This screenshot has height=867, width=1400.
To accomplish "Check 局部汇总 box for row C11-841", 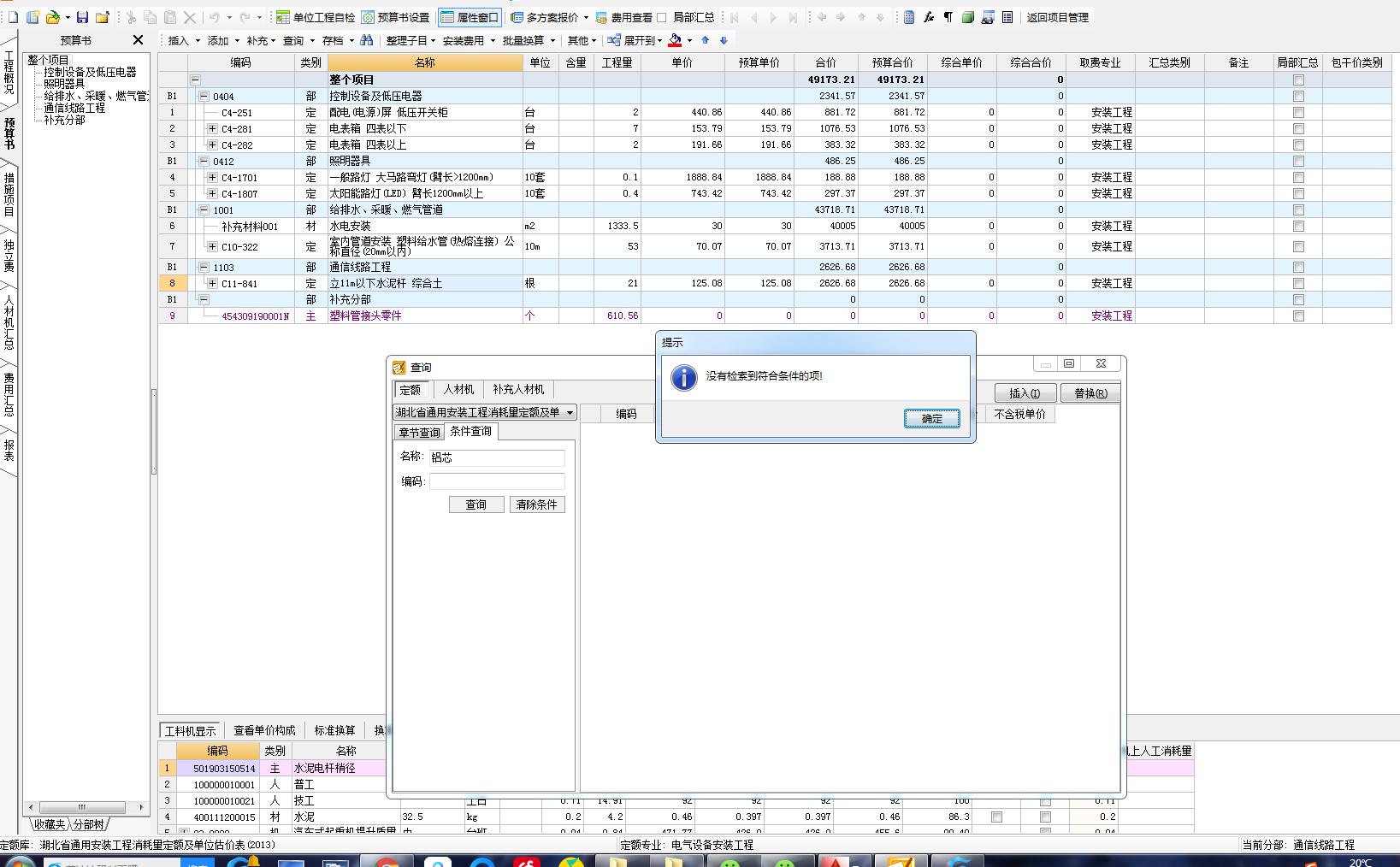I will click(1298, 283).
